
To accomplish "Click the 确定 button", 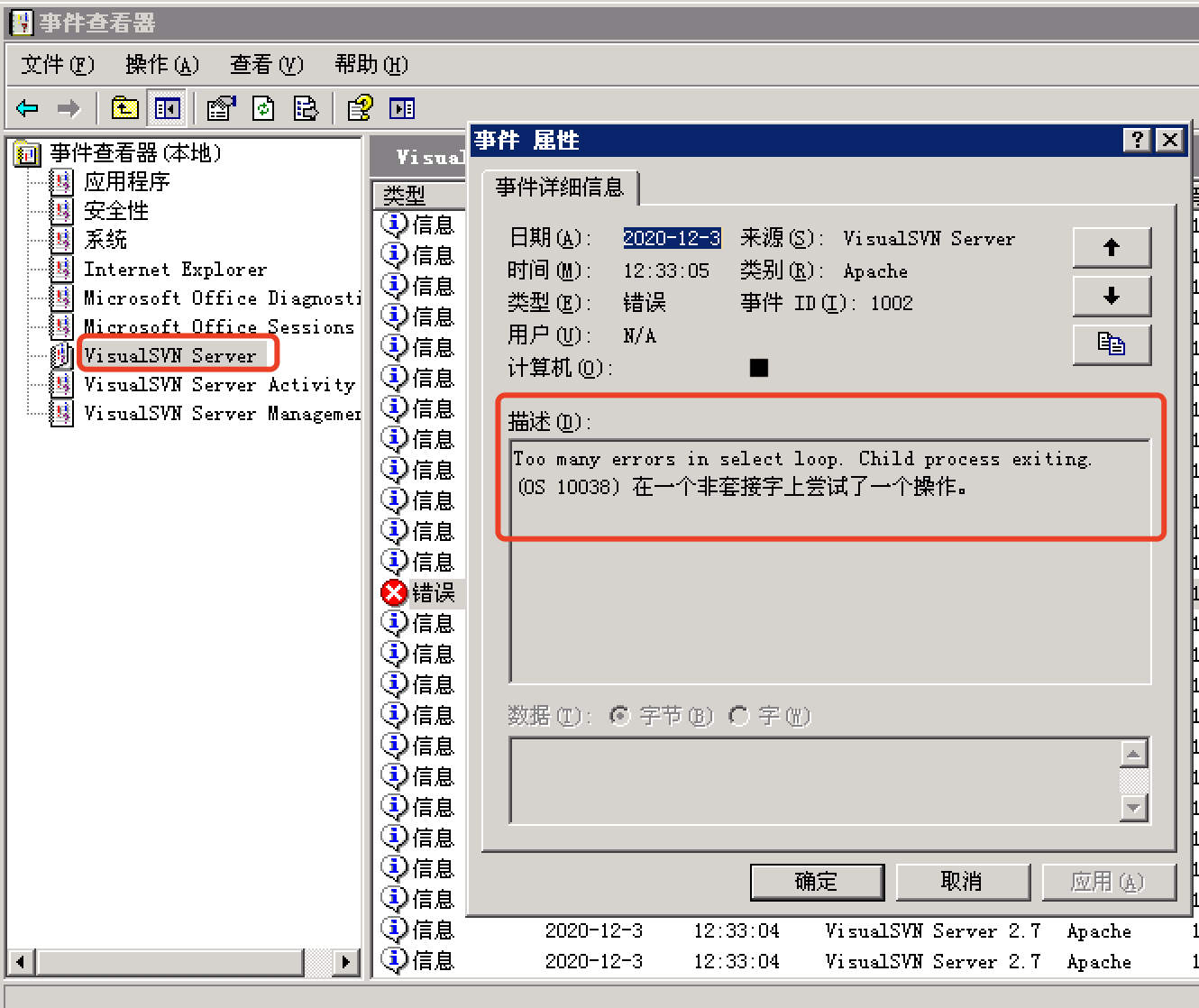I will [817, 882].
